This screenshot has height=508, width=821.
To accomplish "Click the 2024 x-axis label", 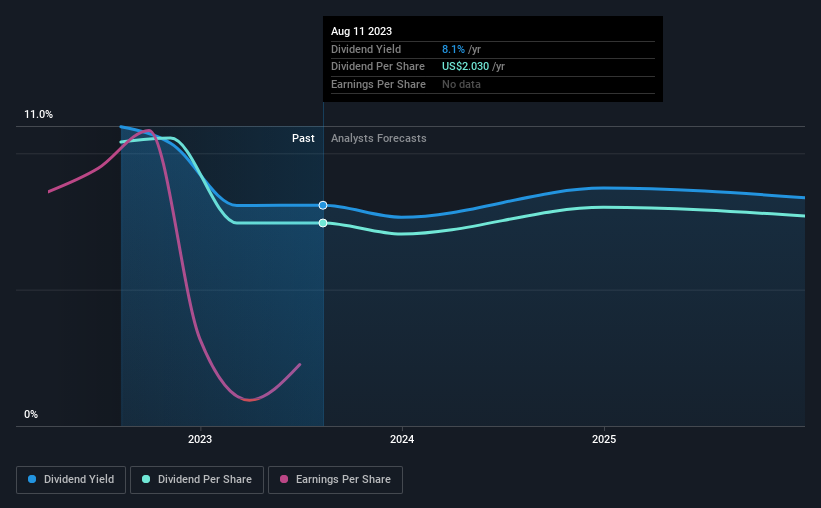I will 402,439.
